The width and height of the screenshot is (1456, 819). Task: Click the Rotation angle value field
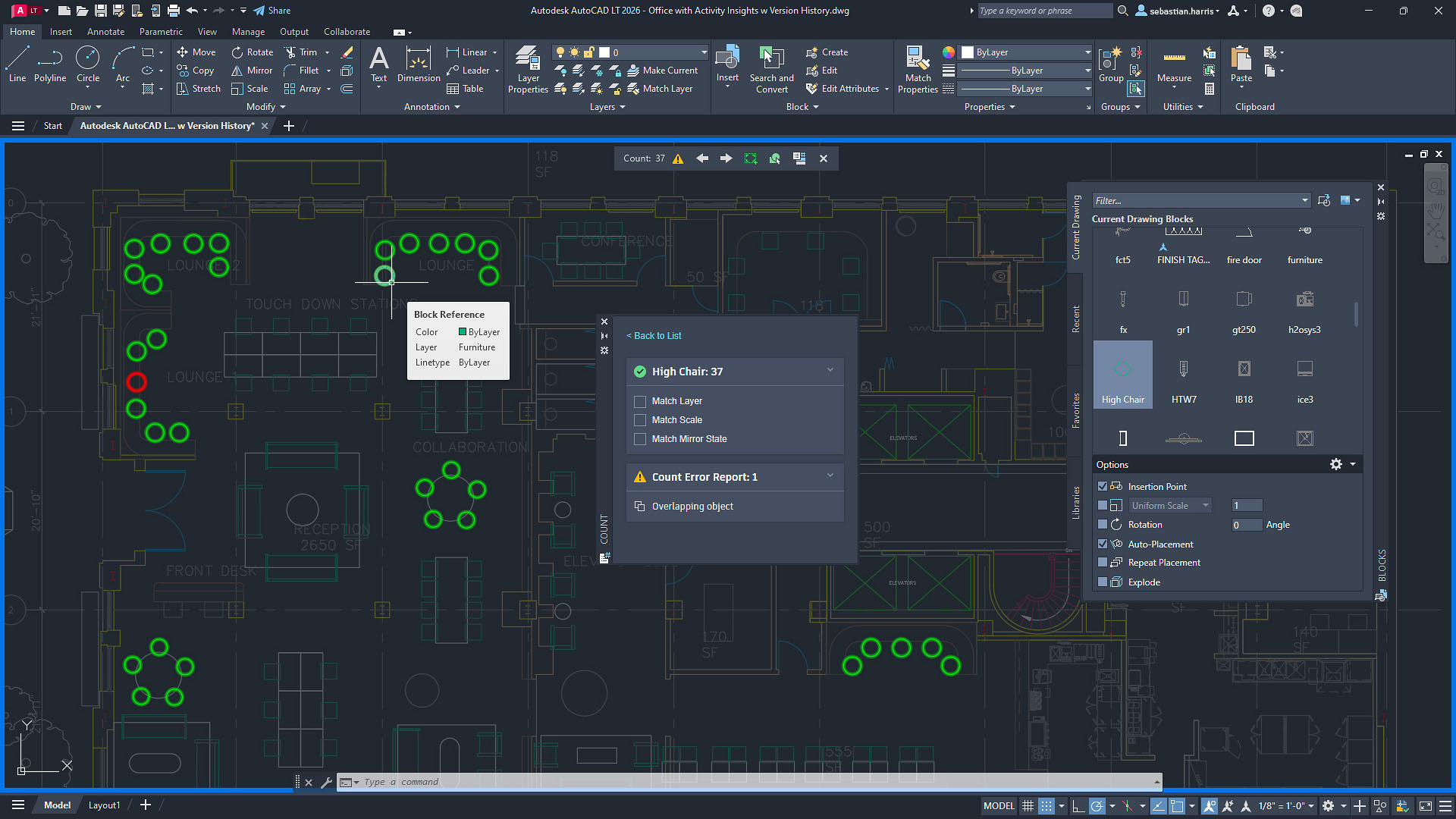click(1246, 524)
